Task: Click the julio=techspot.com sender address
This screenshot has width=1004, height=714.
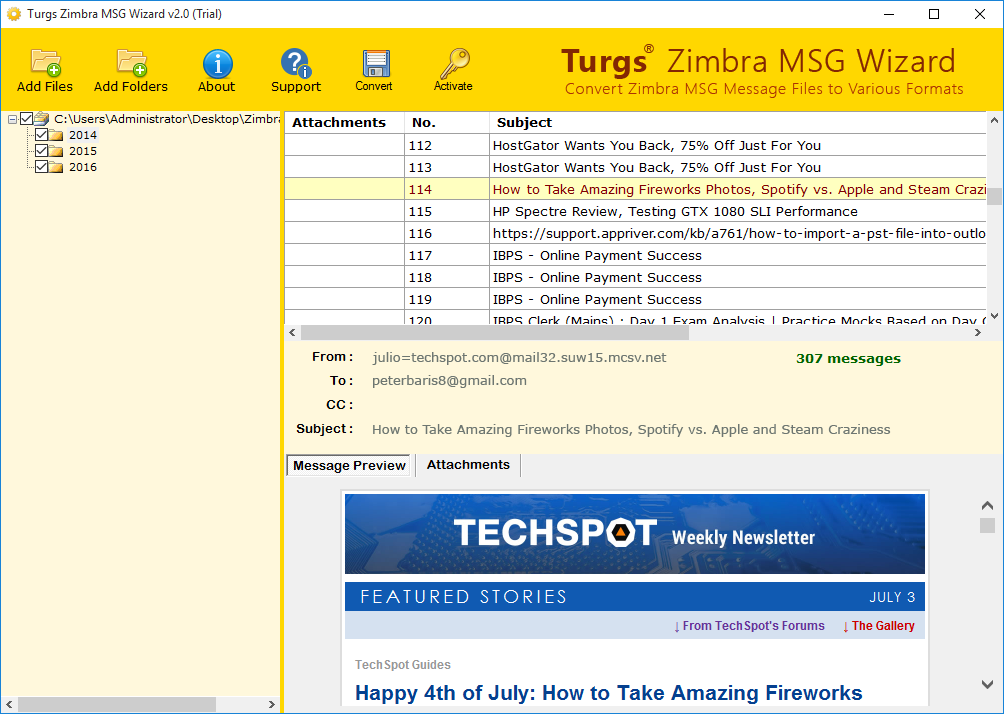Action: pos(519,357)
